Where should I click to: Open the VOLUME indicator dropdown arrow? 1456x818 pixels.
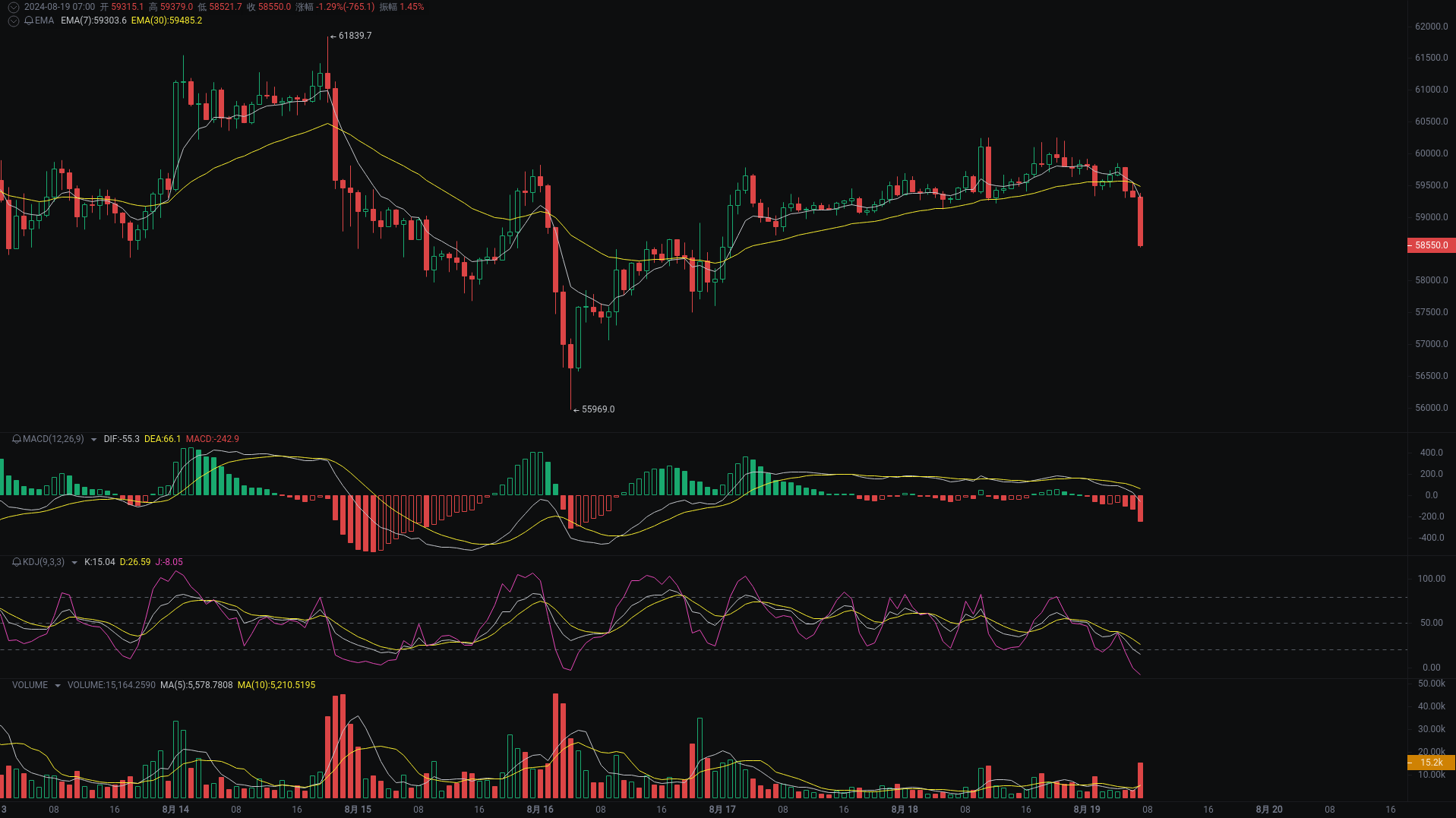[57, 686]
